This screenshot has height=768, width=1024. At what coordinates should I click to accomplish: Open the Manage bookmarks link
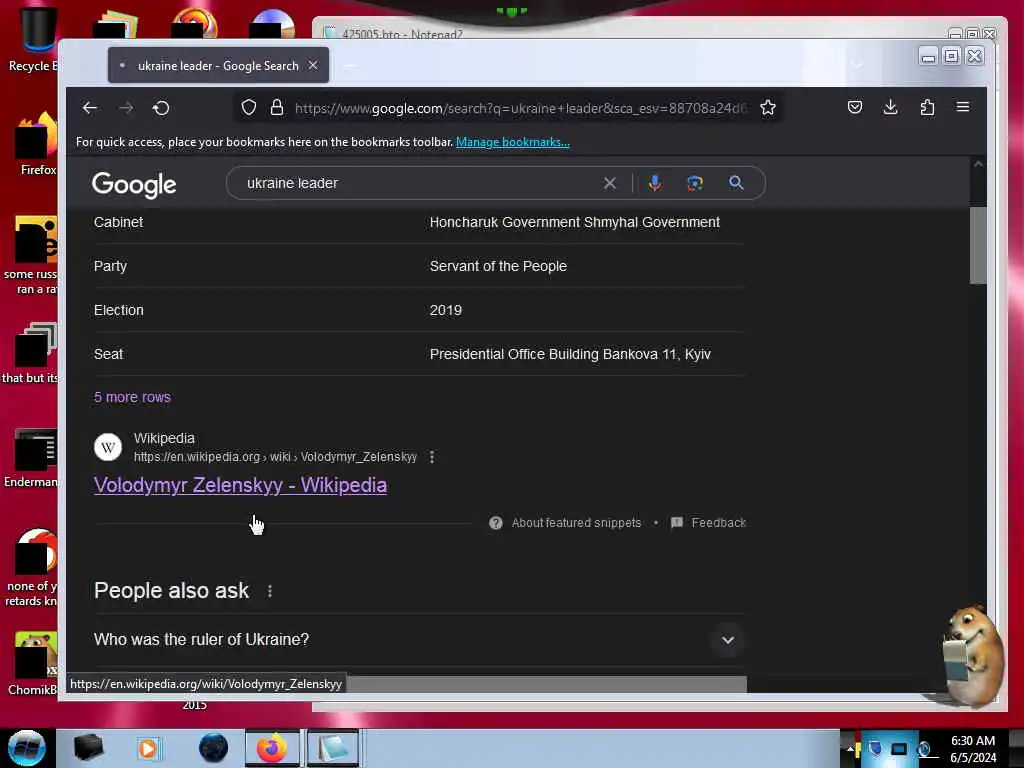point(513,142)
